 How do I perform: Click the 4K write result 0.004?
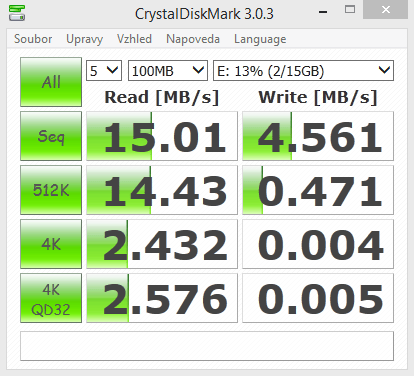pyautogui.click(x=318, y=244)
